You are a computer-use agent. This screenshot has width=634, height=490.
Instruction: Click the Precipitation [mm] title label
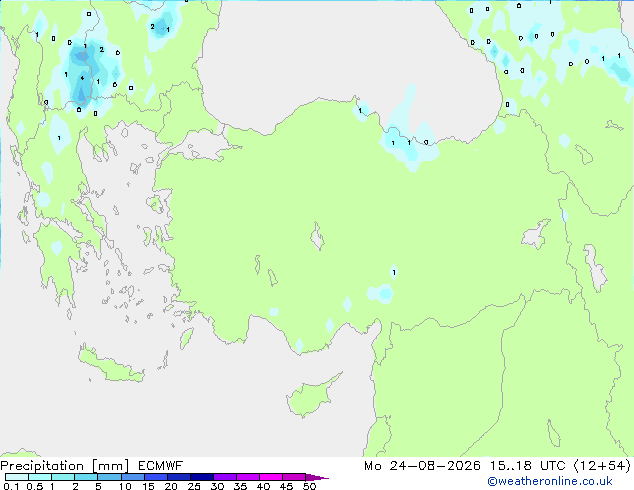[x=65, y=466]
